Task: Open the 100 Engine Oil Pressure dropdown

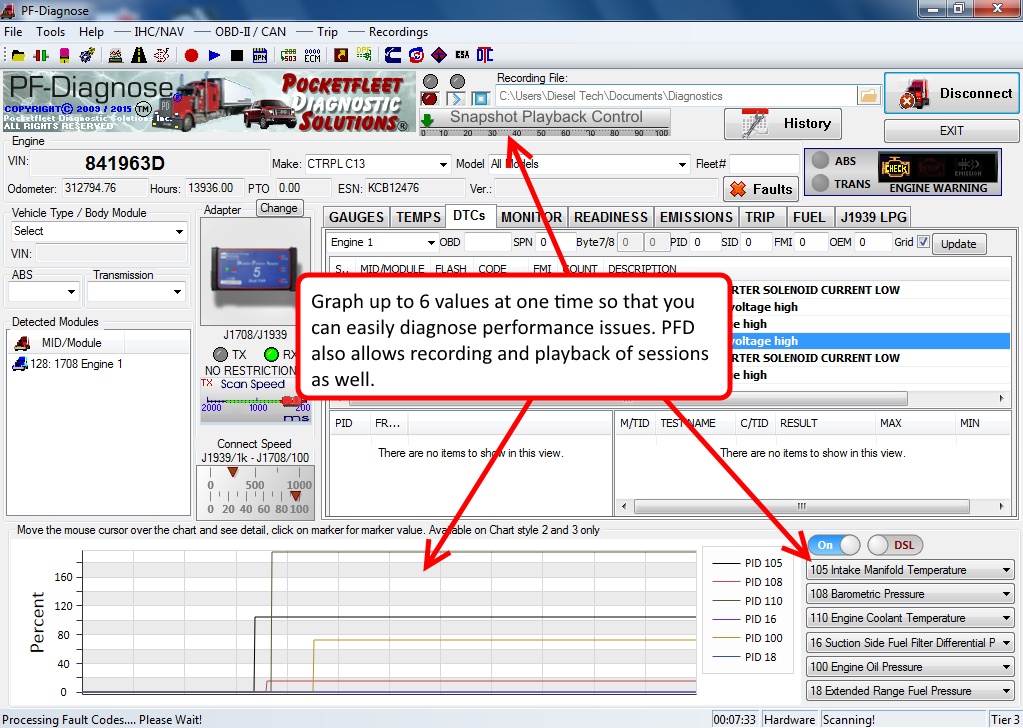Action: pyautogui.click(x=910, y=667)
